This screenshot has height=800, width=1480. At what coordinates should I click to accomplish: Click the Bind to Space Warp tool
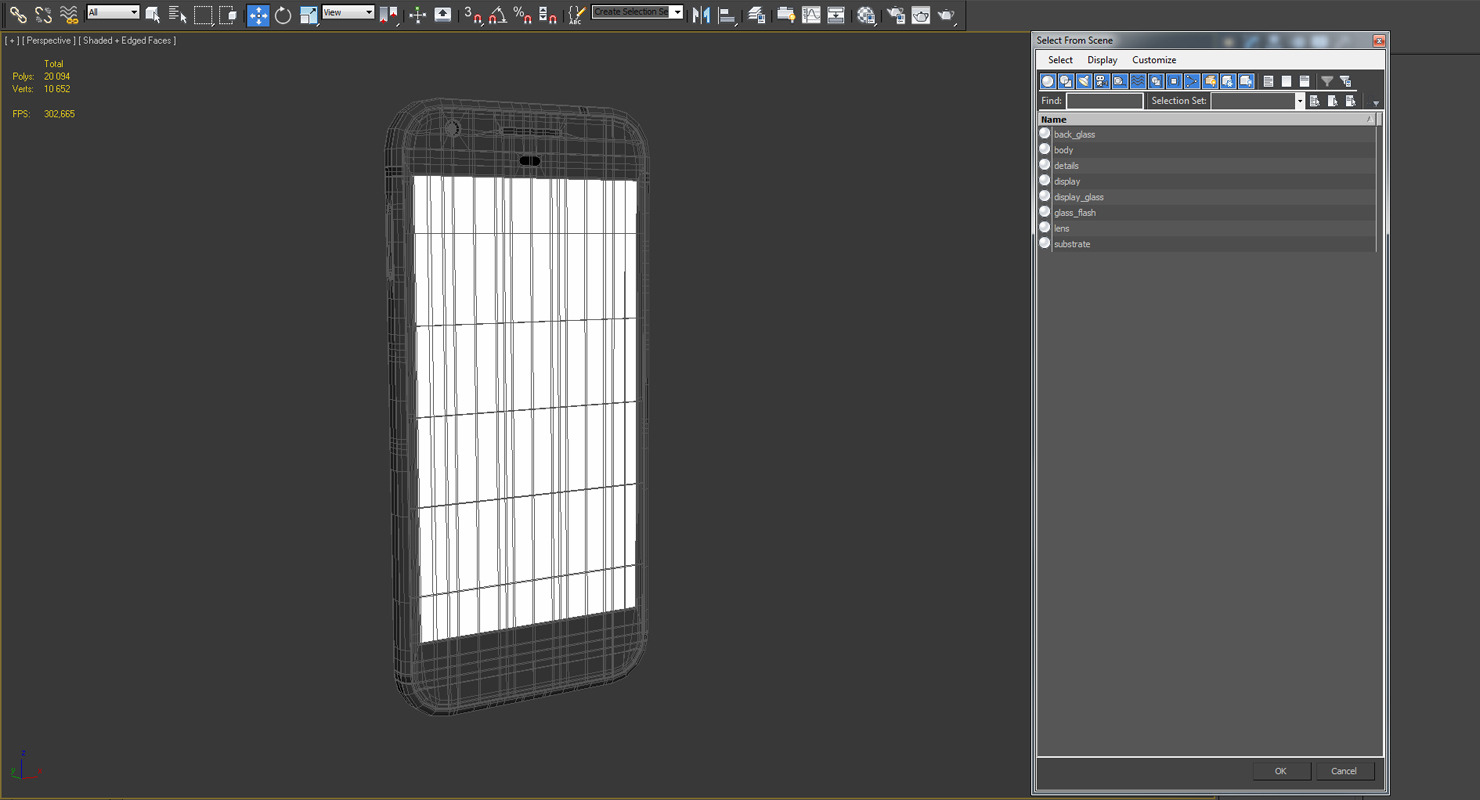click(x=68, y=15)
